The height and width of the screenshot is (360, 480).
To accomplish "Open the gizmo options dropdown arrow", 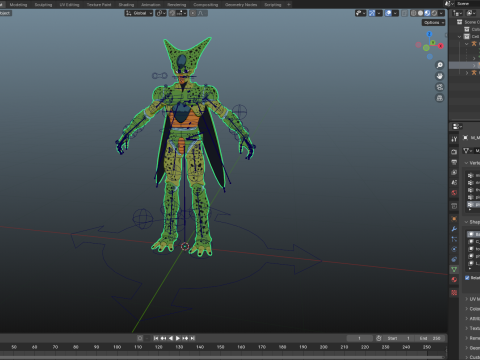I will [379, 13].
